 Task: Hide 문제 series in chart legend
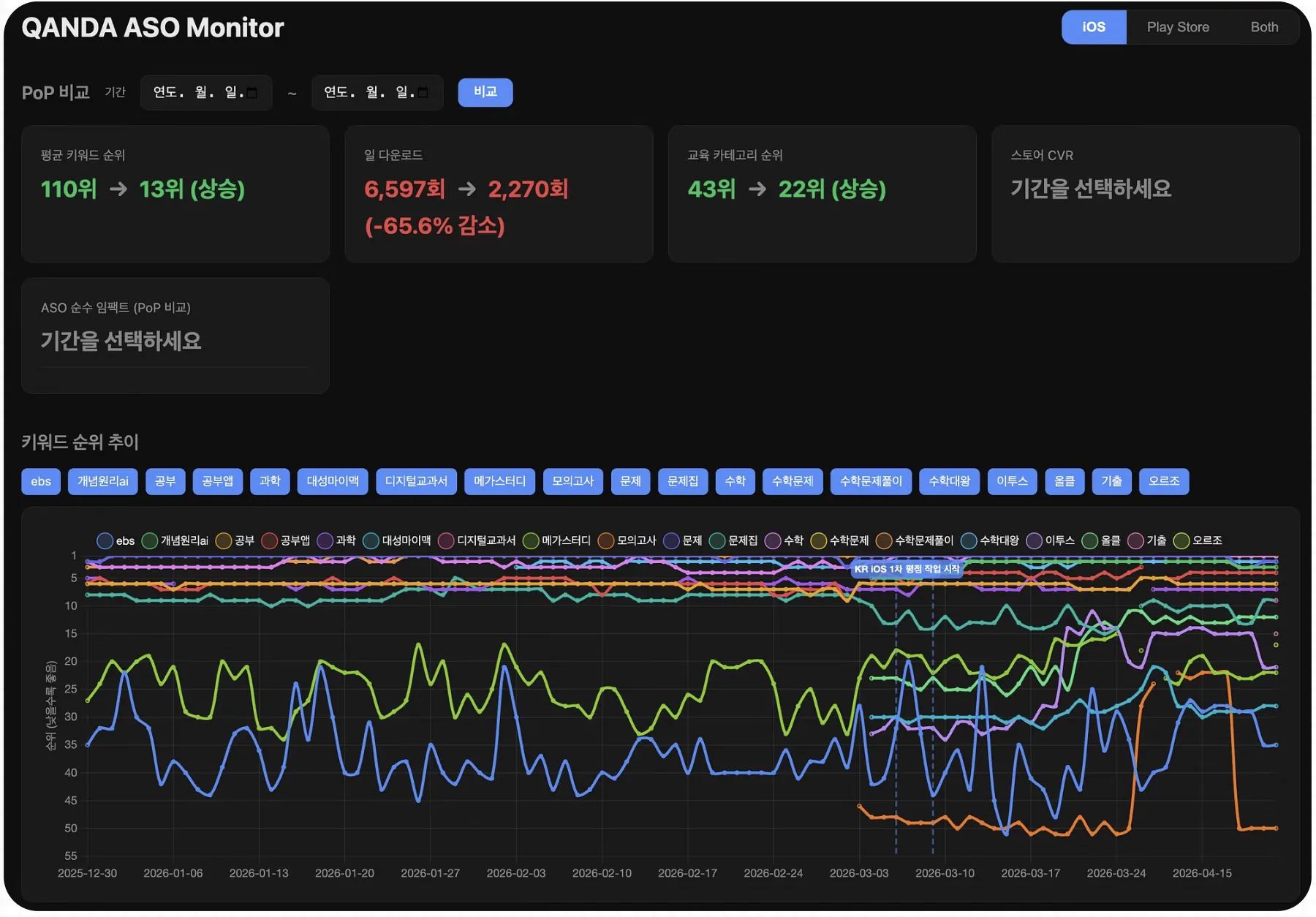(683, 540)
